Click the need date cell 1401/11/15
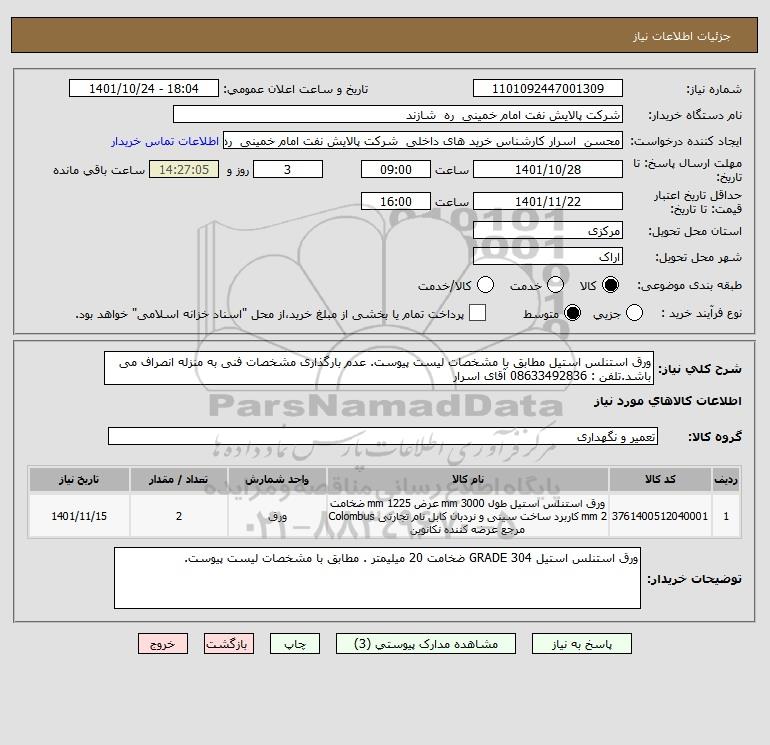Viewport: 770px width, 745px height. pyautogui.click(x=79, y=516)
